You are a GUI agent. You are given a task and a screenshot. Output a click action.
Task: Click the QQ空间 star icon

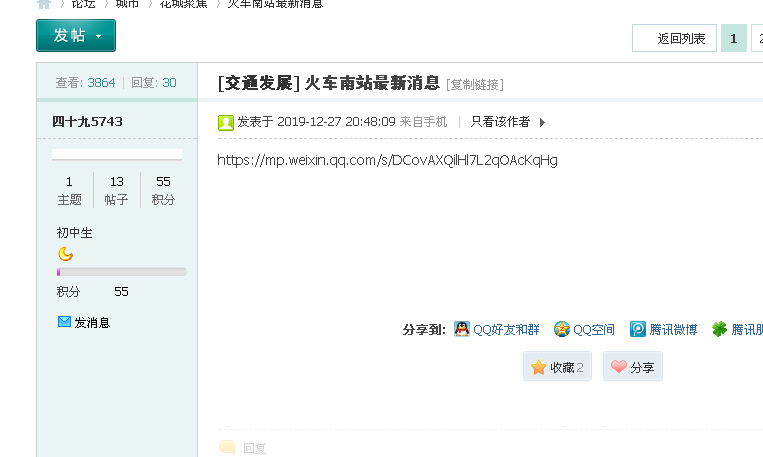coord(562,329)
